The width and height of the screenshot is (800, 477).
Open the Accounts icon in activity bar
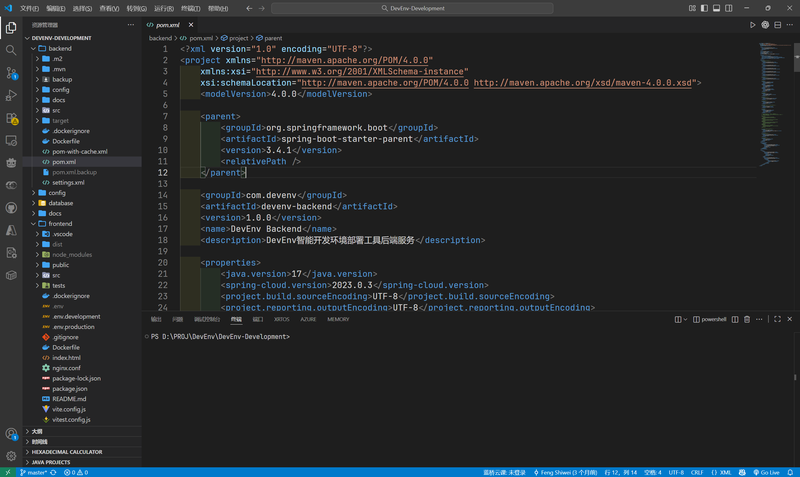point(11,434)
